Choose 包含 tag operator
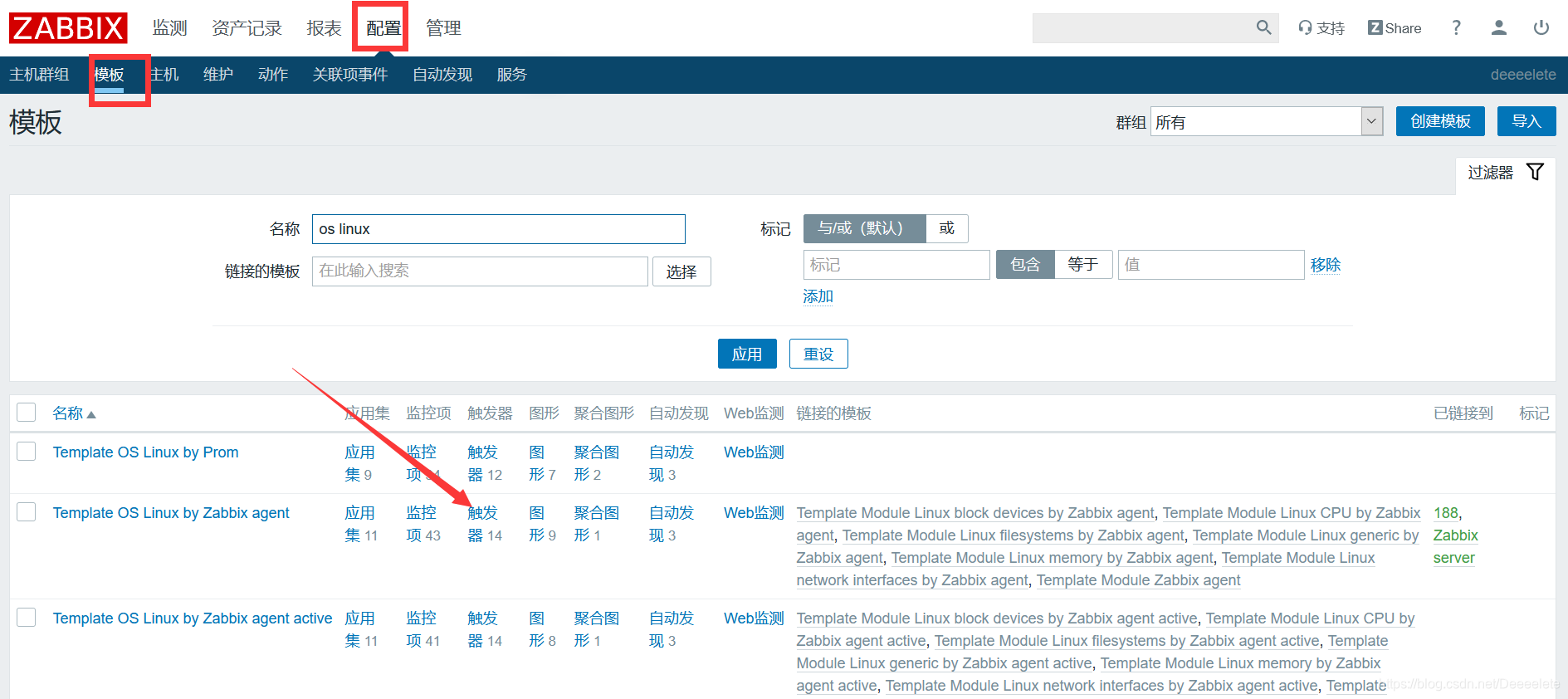 point(1025,265)
